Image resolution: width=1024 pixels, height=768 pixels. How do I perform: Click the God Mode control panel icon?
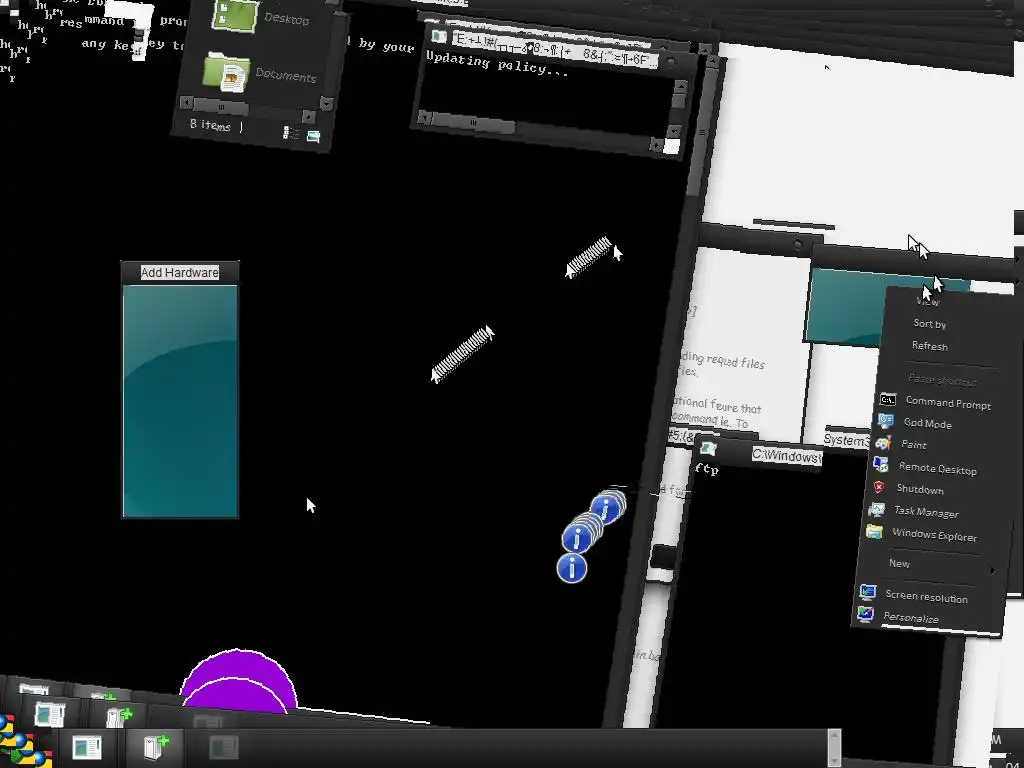(x=886, y=421)
